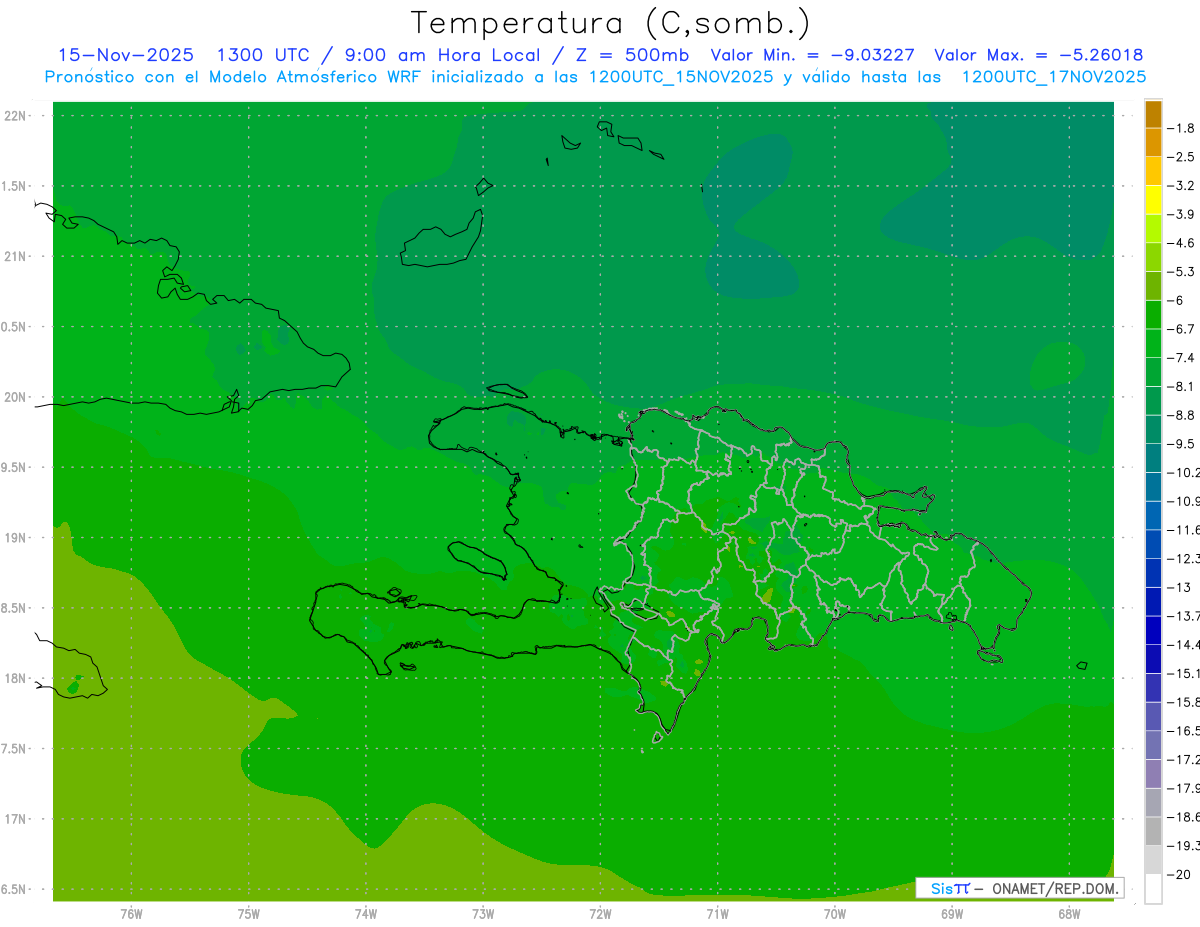Click the "-3.2" color scale value
The height and width of the screenshot is (927, 1200).
pyautogui.click(x=1182, y=186)
